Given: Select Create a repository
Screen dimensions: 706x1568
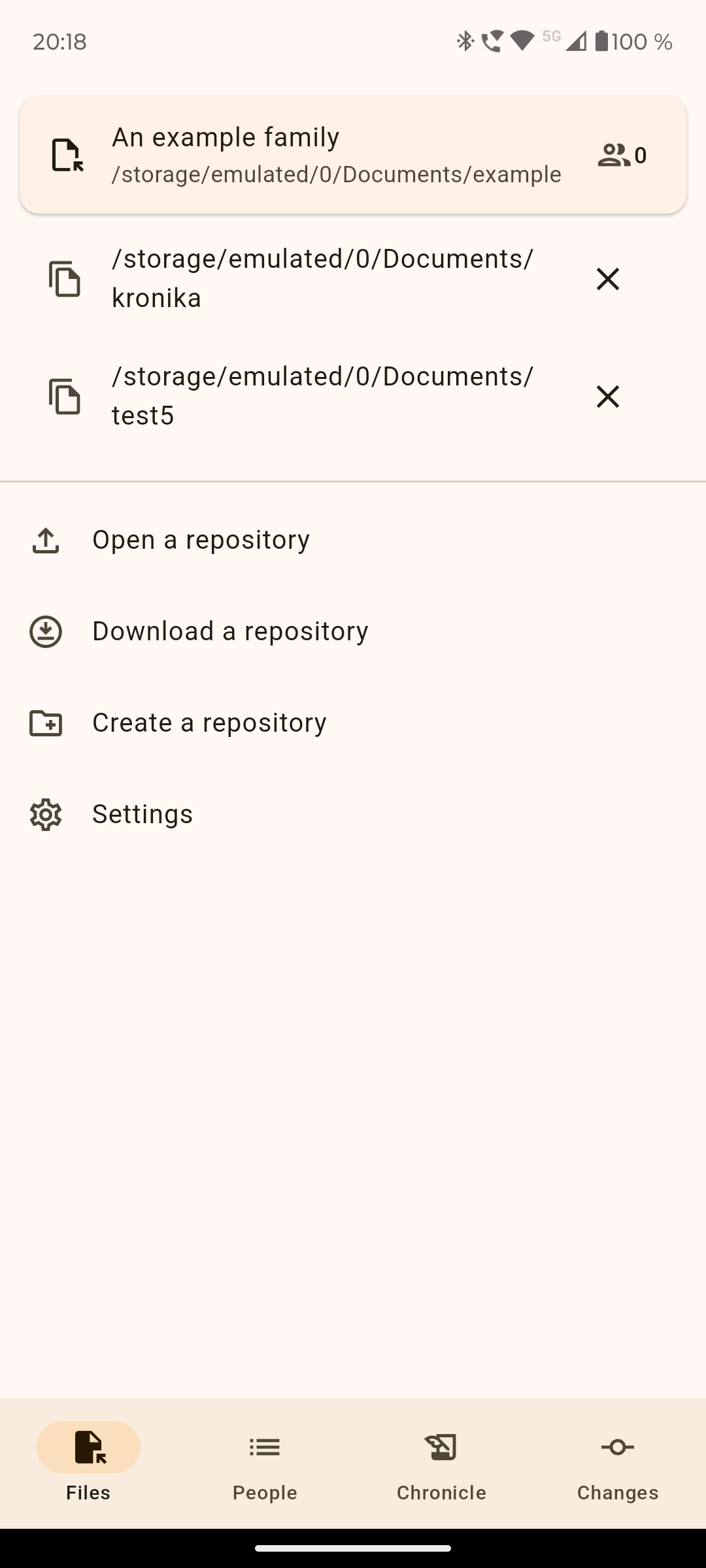Looking at the screenshot, I should point(209,723).
